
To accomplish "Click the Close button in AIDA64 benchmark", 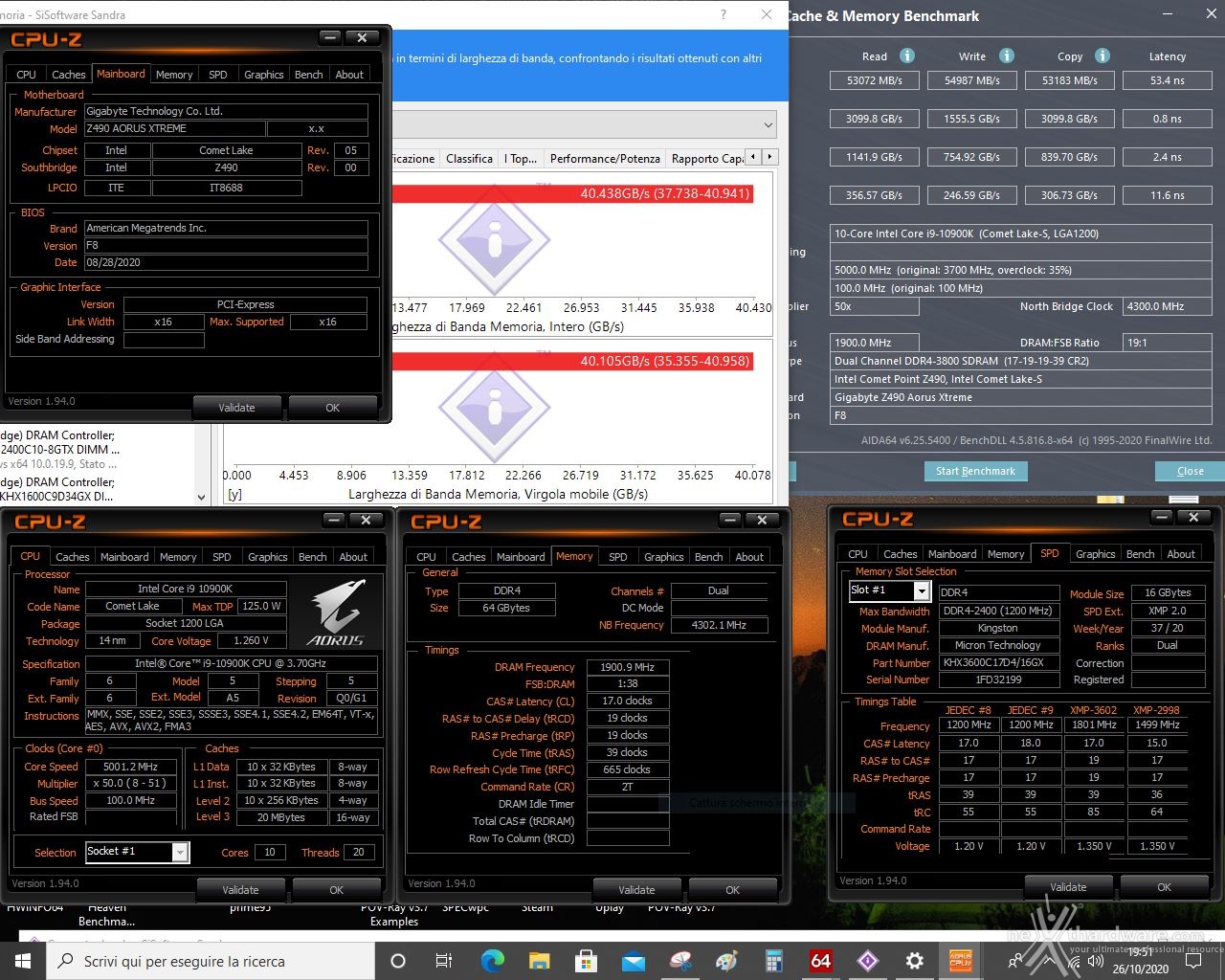I will pyautogui.click(x=1191, y=471).
